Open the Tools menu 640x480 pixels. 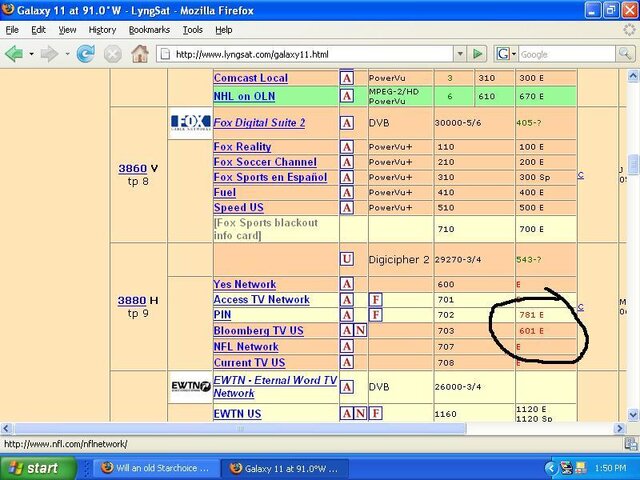tap(192, 30)
